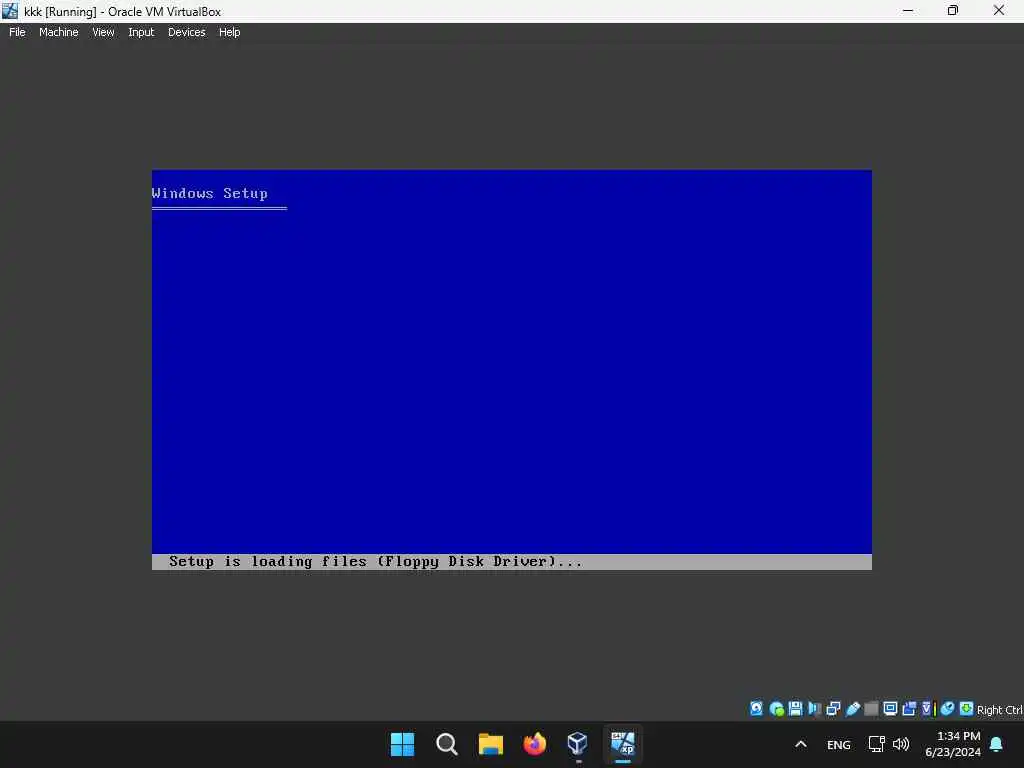This screenshot has width=1024, height=768.
Task: Open the Machine menu
Action: coord(59,32)
